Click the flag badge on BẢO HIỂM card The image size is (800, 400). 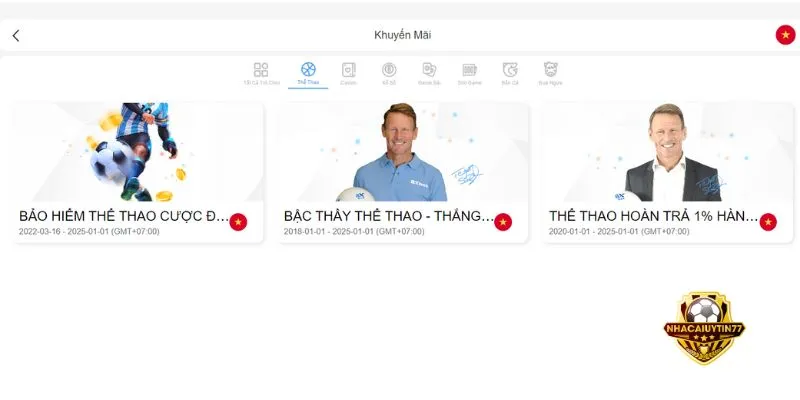click(x=238, y=222)
